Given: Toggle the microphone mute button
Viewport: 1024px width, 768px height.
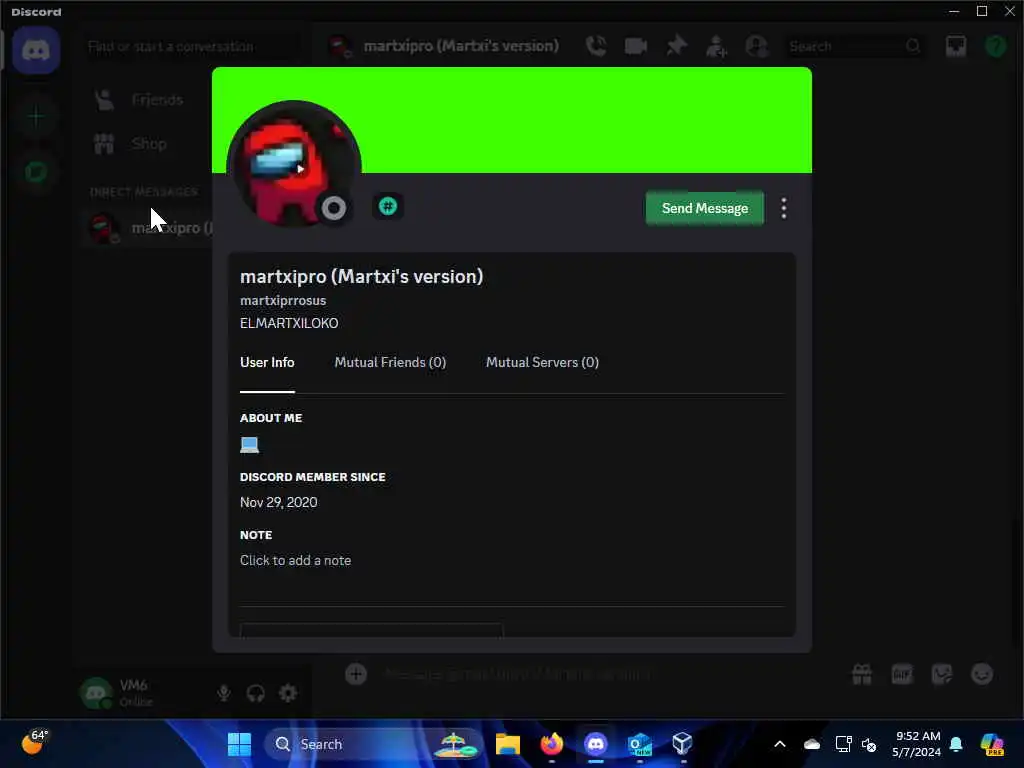Looking at the screenshot, I should click(224, 693).
